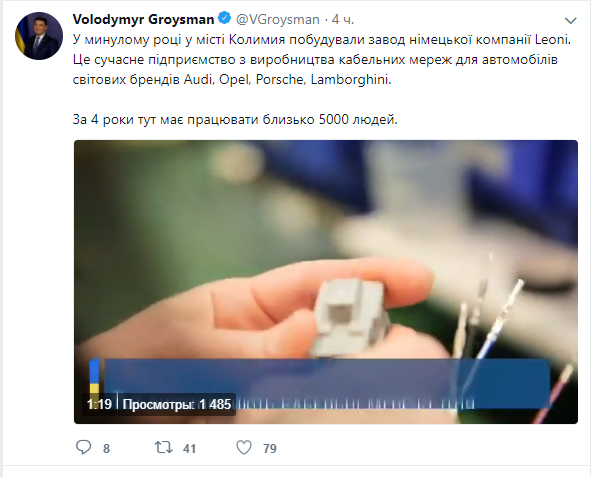Click the like count 79
591x477 pixels.
270,448
